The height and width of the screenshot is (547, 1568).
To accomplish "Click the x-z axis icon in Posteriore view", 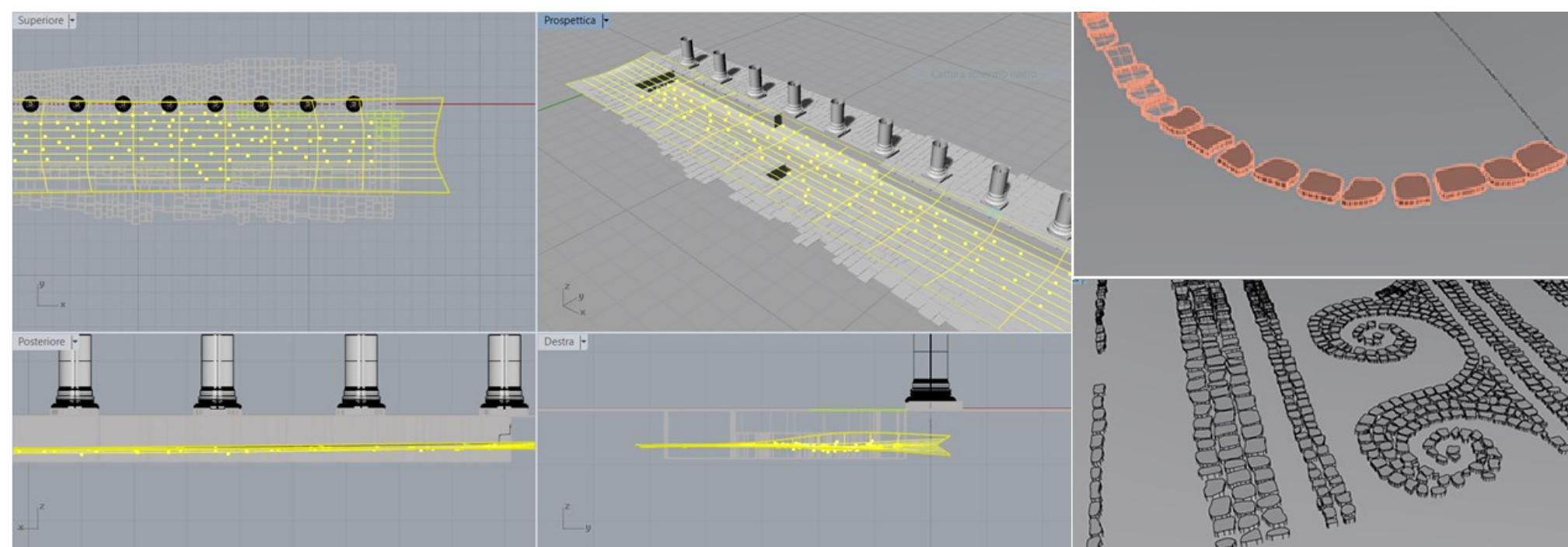I will tap(33, 518).
